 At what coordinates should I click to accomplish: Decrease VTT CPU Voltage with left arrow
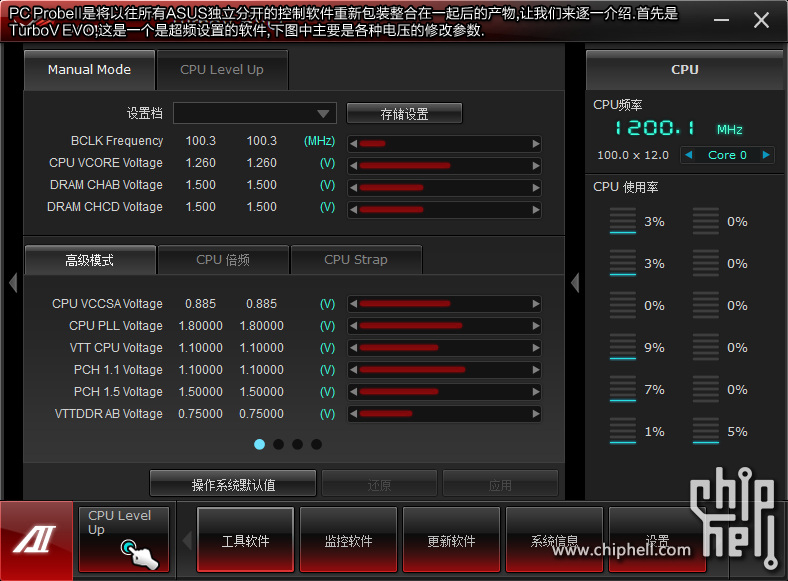[353, 348]
